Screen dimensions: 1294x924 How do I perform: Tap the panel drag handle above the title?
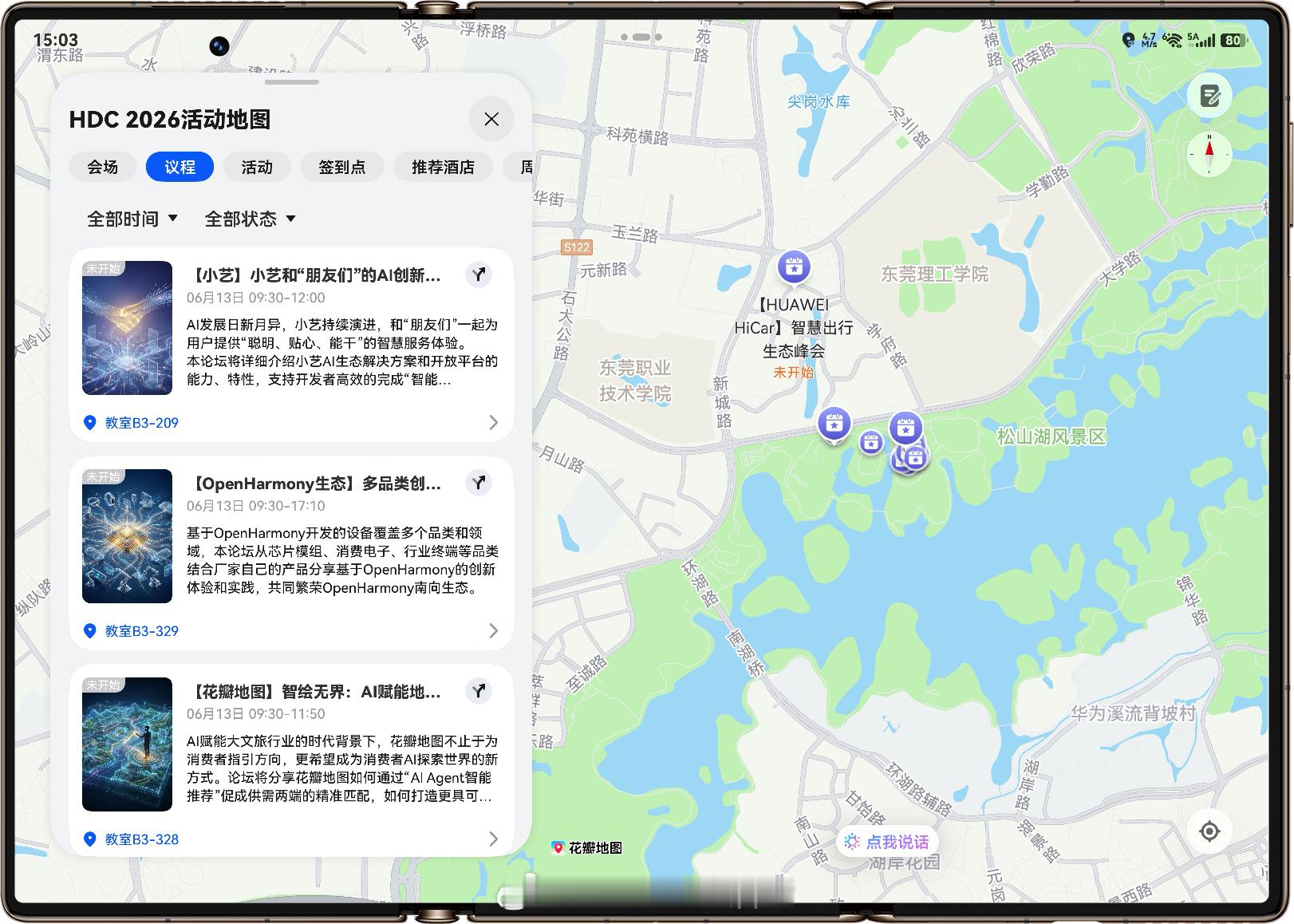292,81
